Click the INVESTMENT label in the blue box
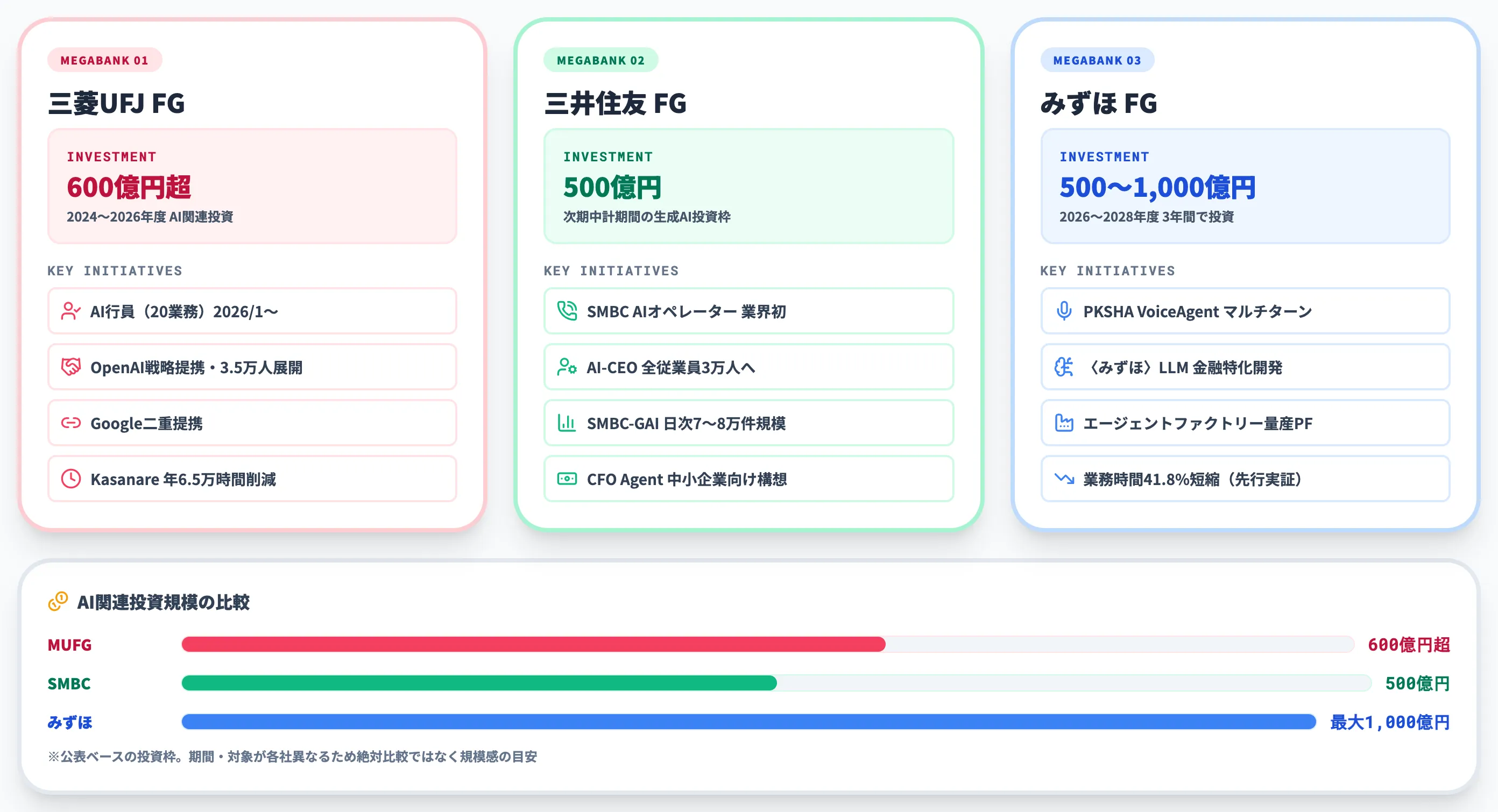 [x=1104, y=157]
